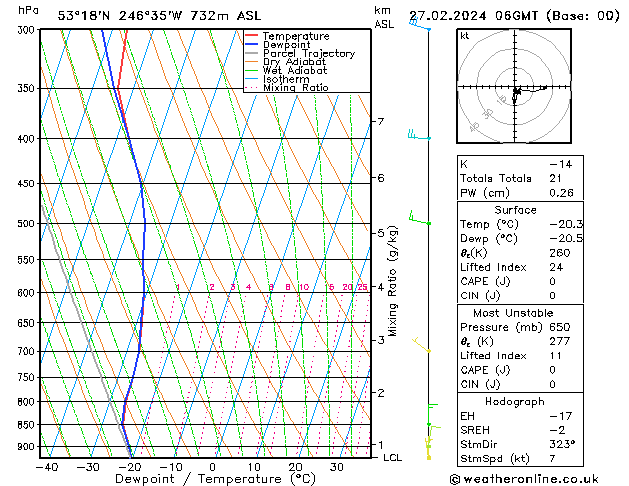The image size is (629, 486).
Task: Click the Most Unstable theta-e value 277
Action: tap(560, 341)
